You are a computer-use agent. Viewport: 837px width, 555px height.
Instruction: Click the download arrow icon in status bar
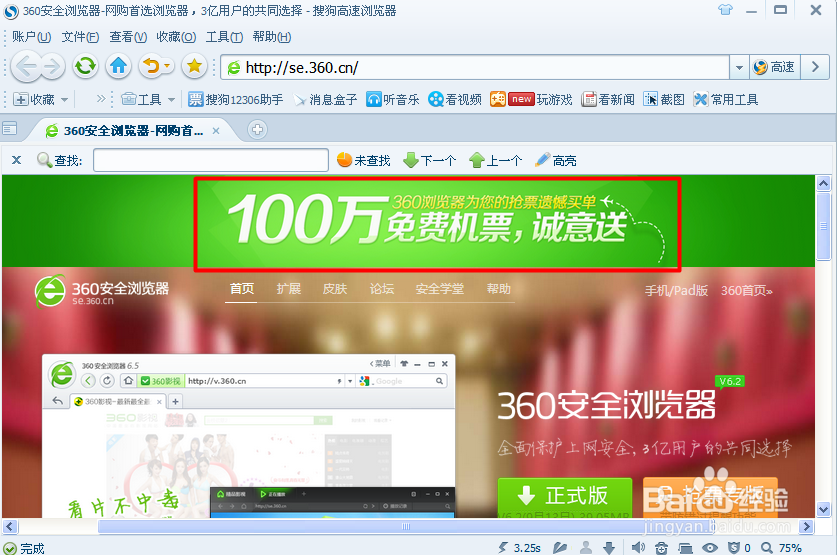click(x=609, y=548)
